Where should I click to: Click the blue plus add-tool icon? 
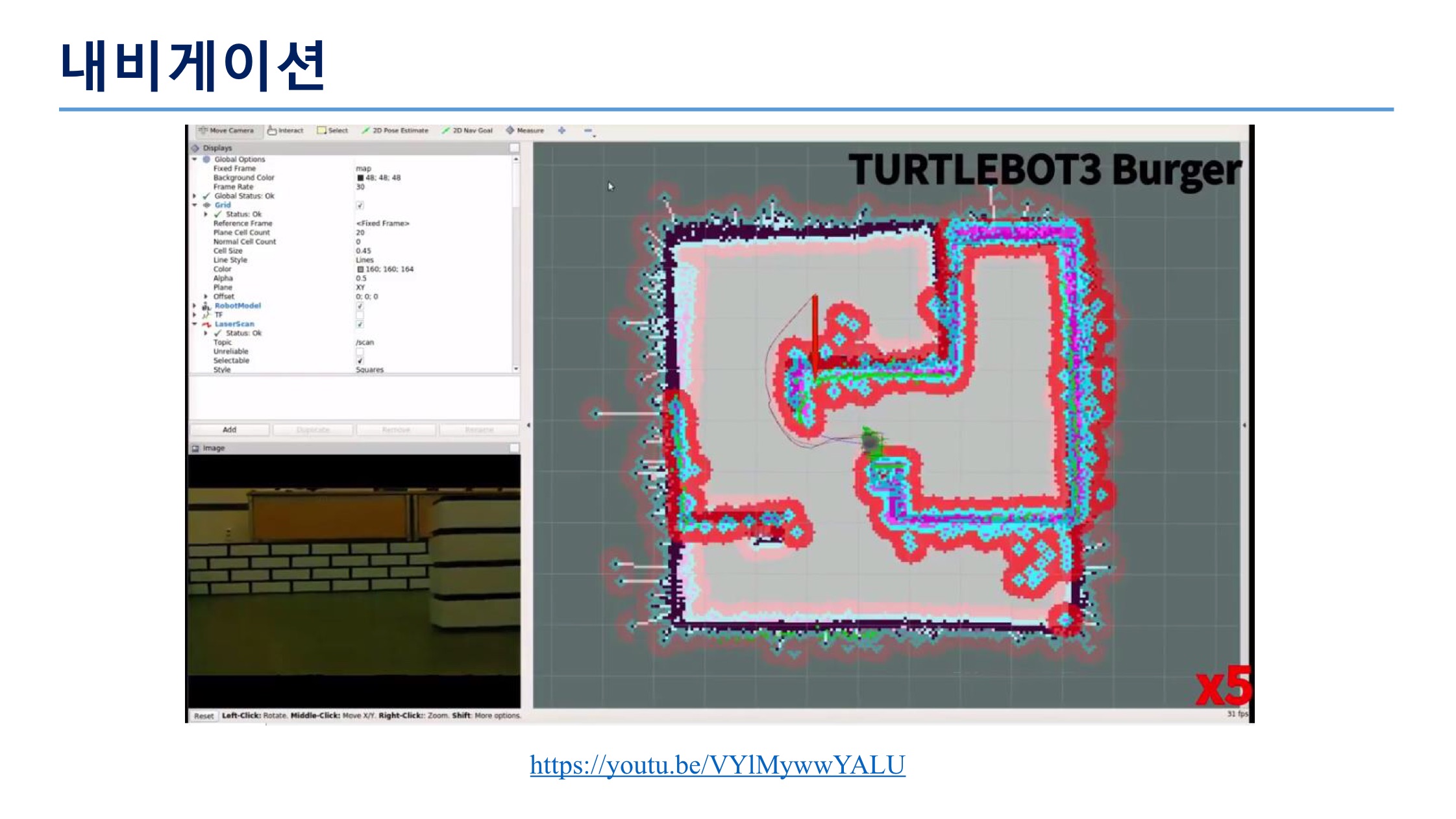tap(562, 130)
